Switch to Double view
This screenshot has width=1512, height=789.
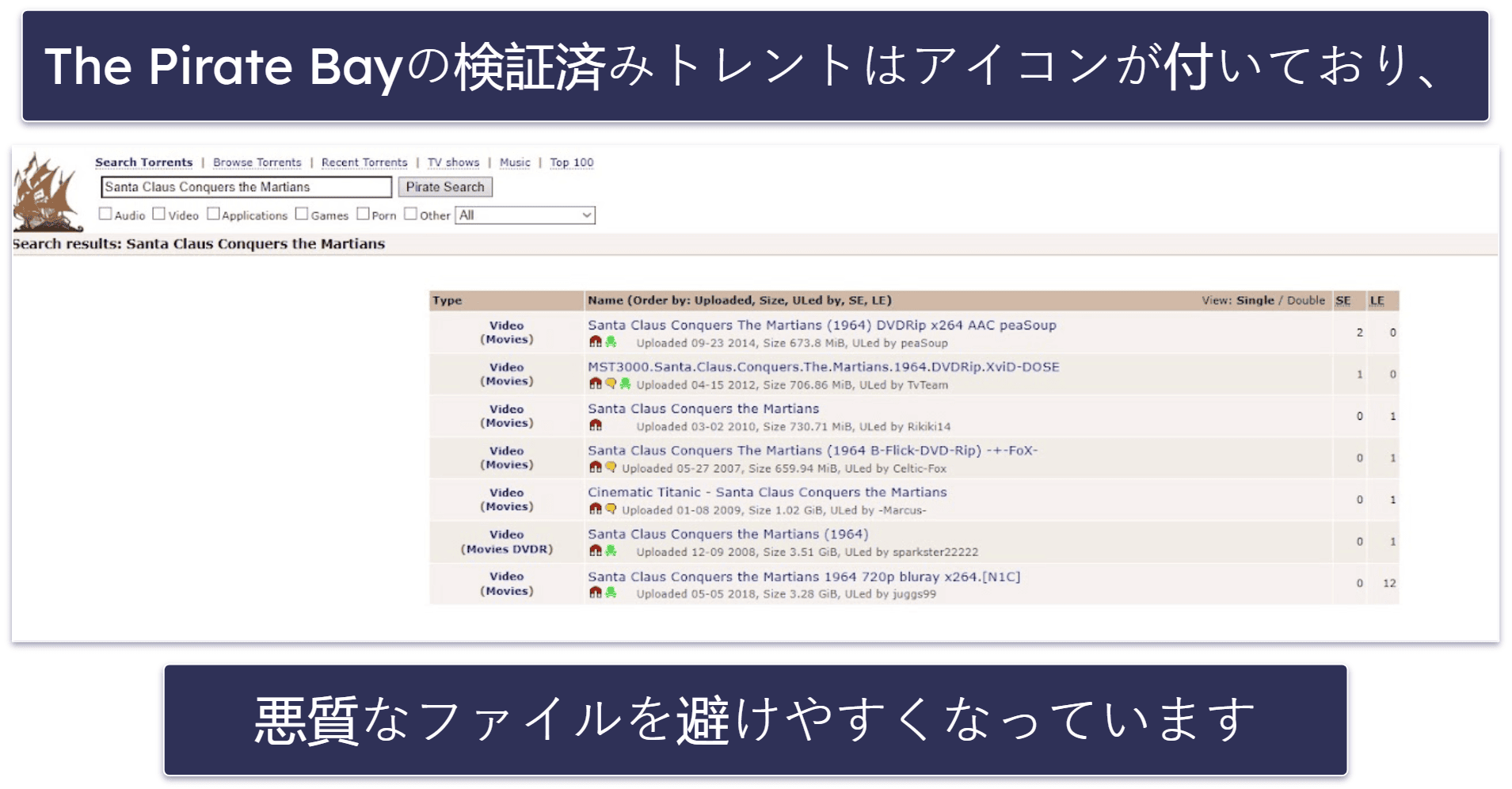1306,300
